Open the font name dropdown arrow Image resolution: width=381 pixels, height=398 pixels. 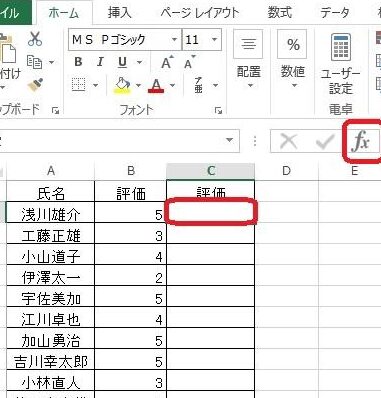click(174, 40)
